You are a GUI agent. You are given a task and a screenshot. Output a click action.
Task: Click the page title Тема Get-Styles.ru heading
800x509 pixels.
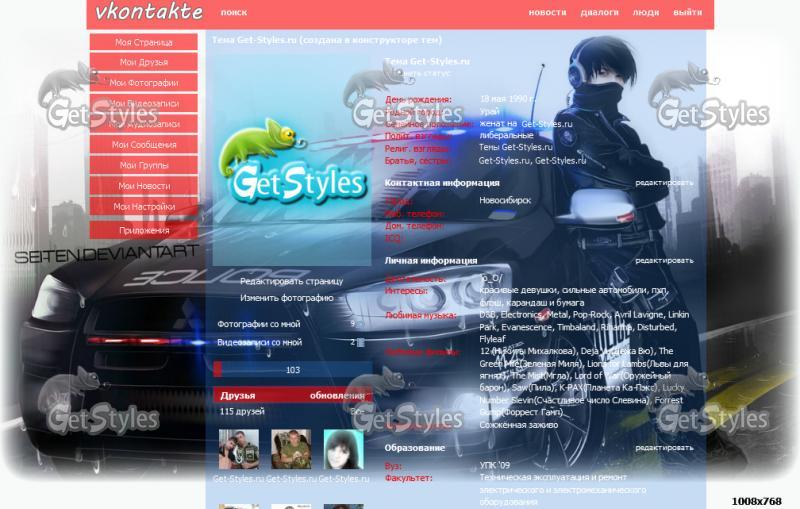coord(327,40)
